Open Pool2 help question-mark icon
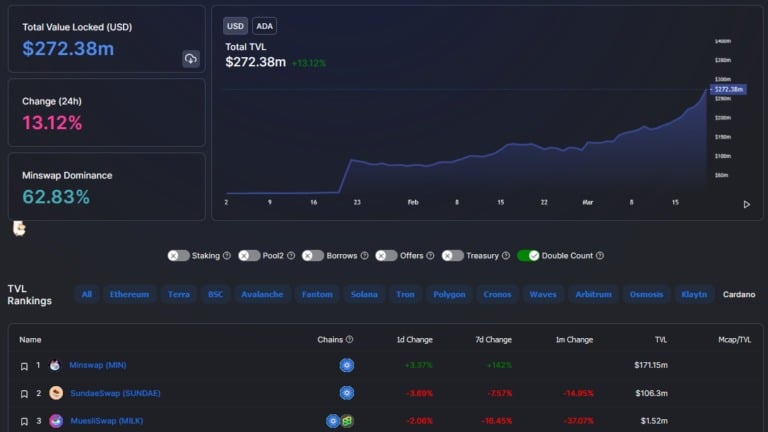Viewport: 768px width, 432px height. tap(291, 256)
